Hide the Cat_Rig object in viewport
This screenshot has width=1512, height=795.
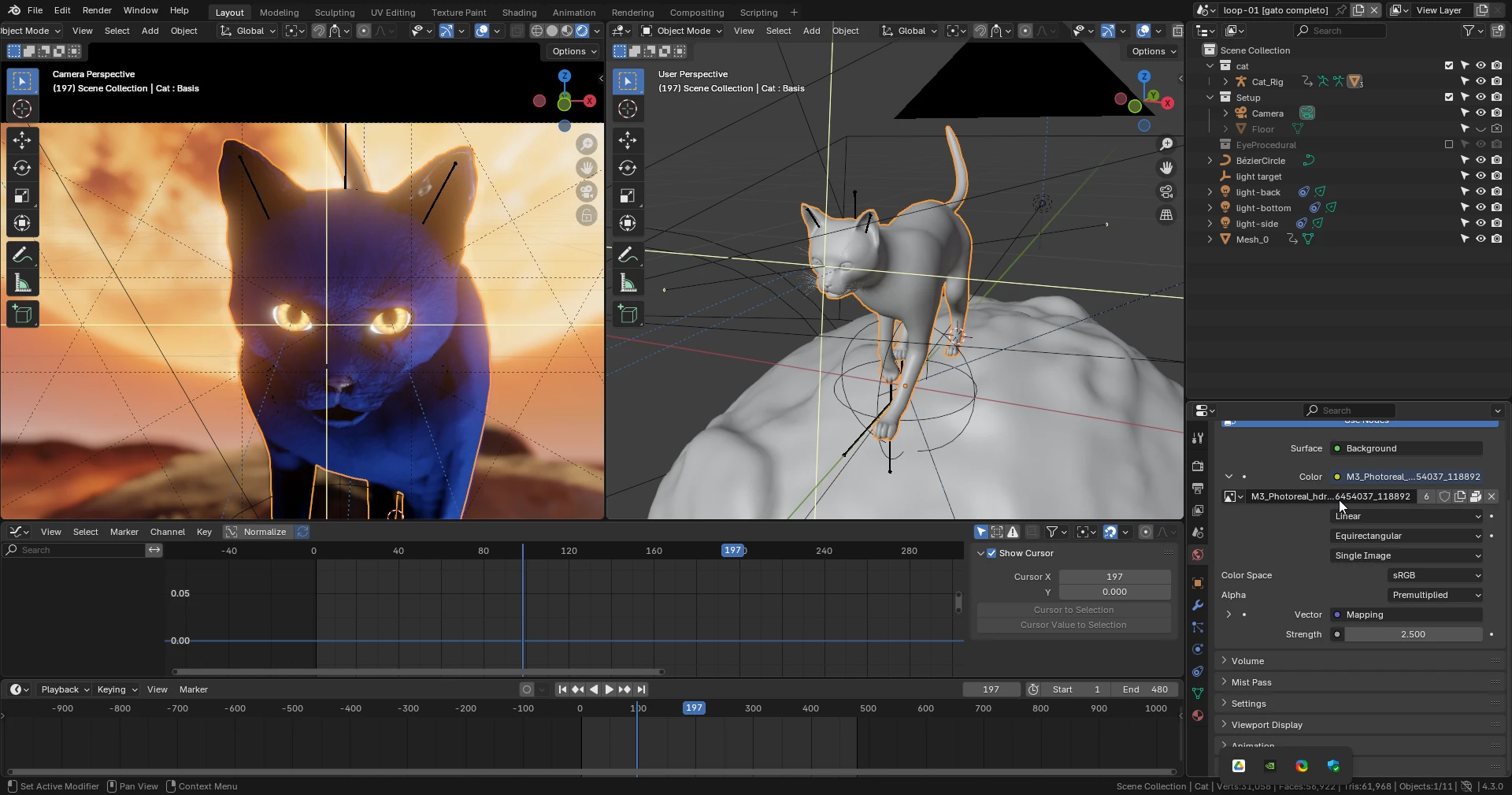point(1480,82)
